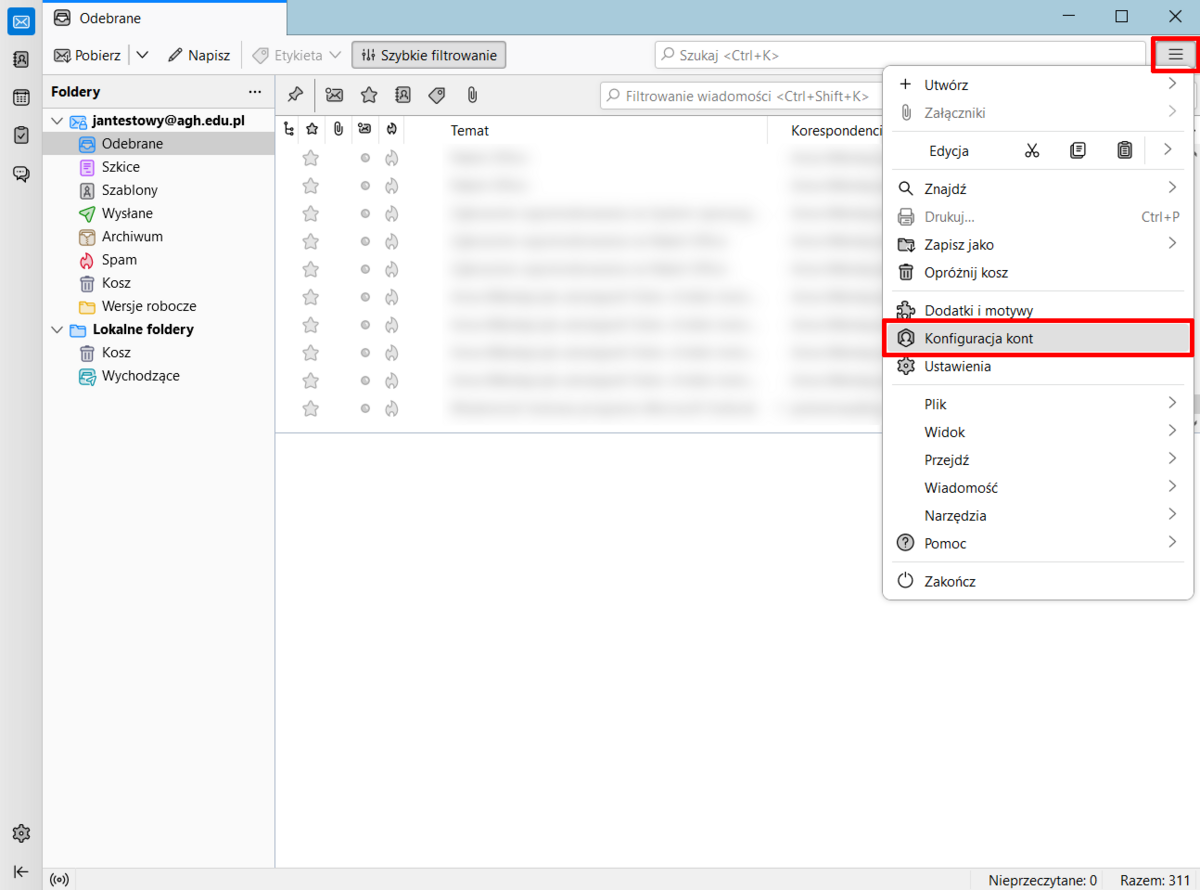
Task: Toggle the unread messages quick filter icon
Action: 334,95
